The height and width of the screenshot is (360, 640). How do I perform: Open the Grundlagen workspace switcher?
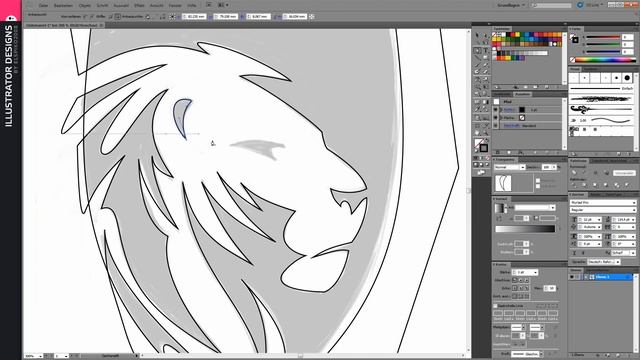pos(511,5)
